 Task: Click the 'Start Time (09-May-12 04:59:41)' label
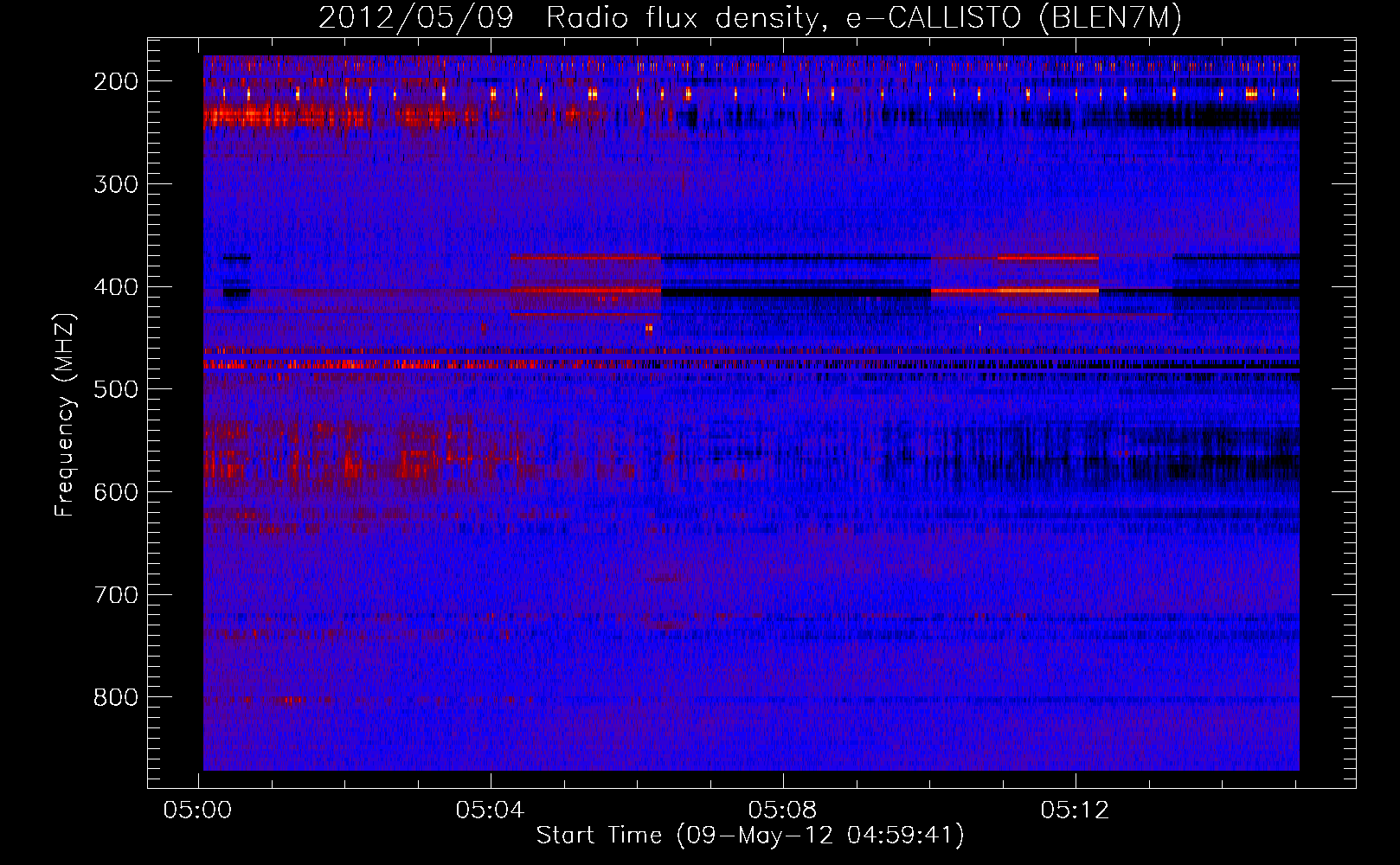click(x=750, y=836)
